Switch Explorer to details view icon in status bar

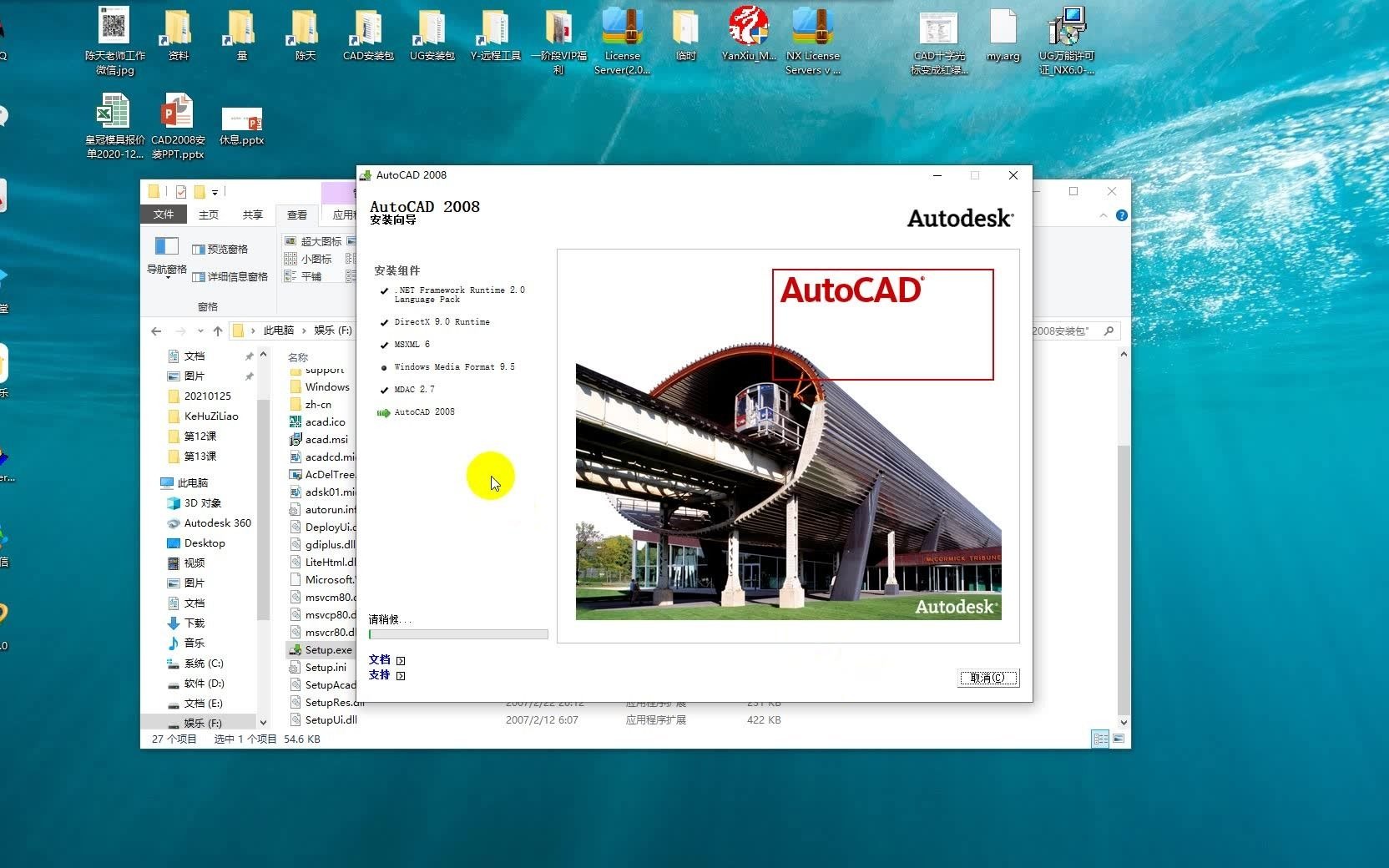[x=1100, y=739]
